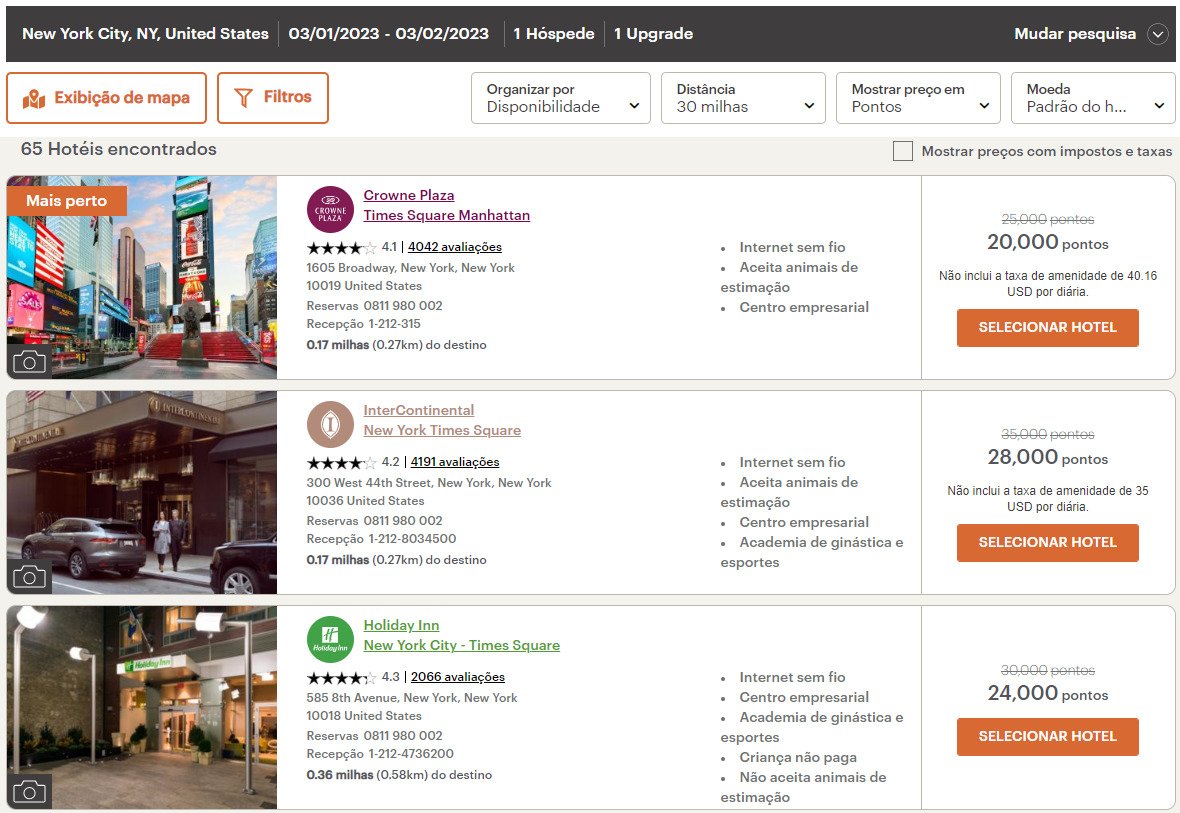Click the Holiday Inn brand logo

[330, 639]
